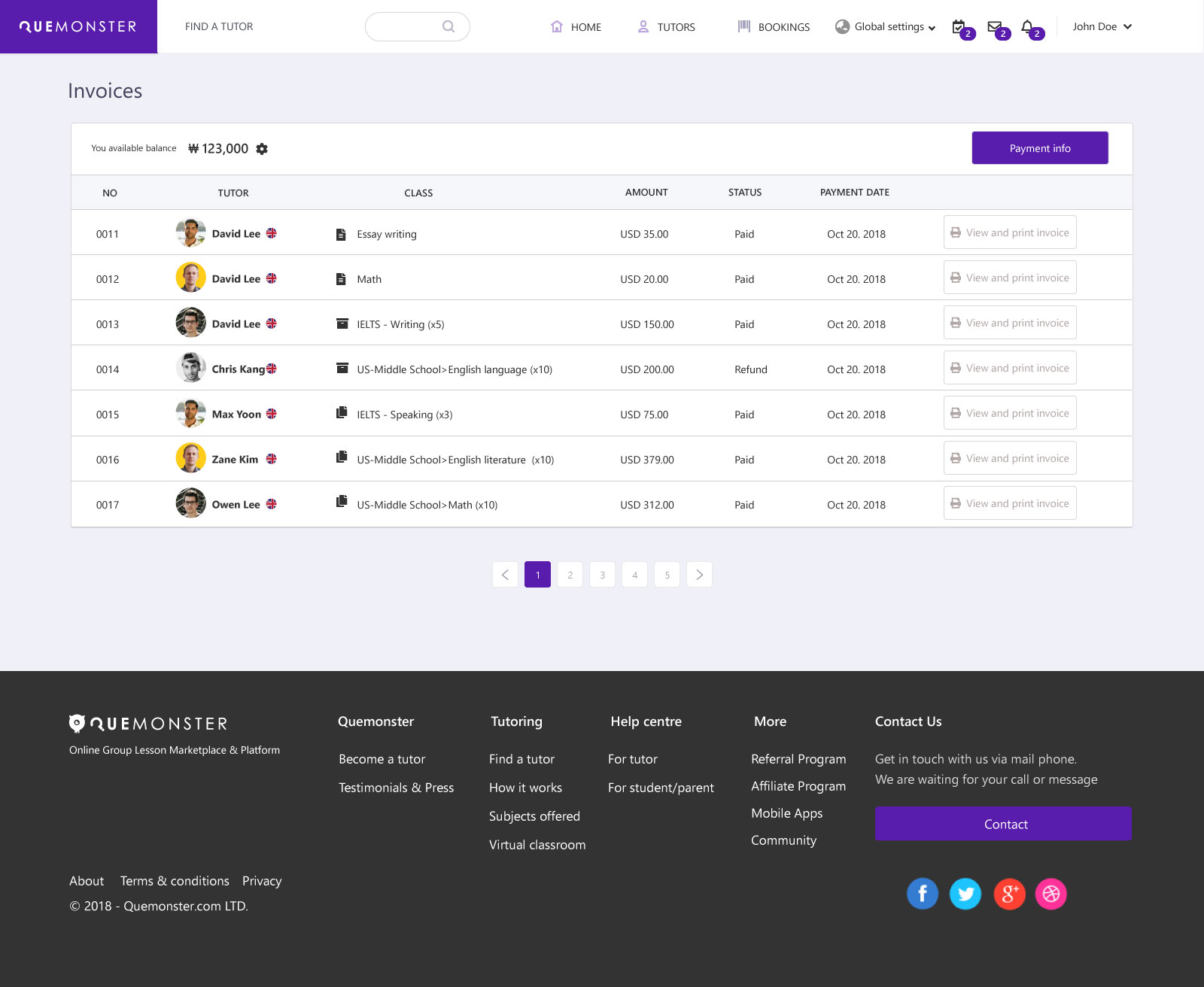Advance pages with the right pagination chevron
Viewport: 1204px width, 987px height.
[699, 574]
